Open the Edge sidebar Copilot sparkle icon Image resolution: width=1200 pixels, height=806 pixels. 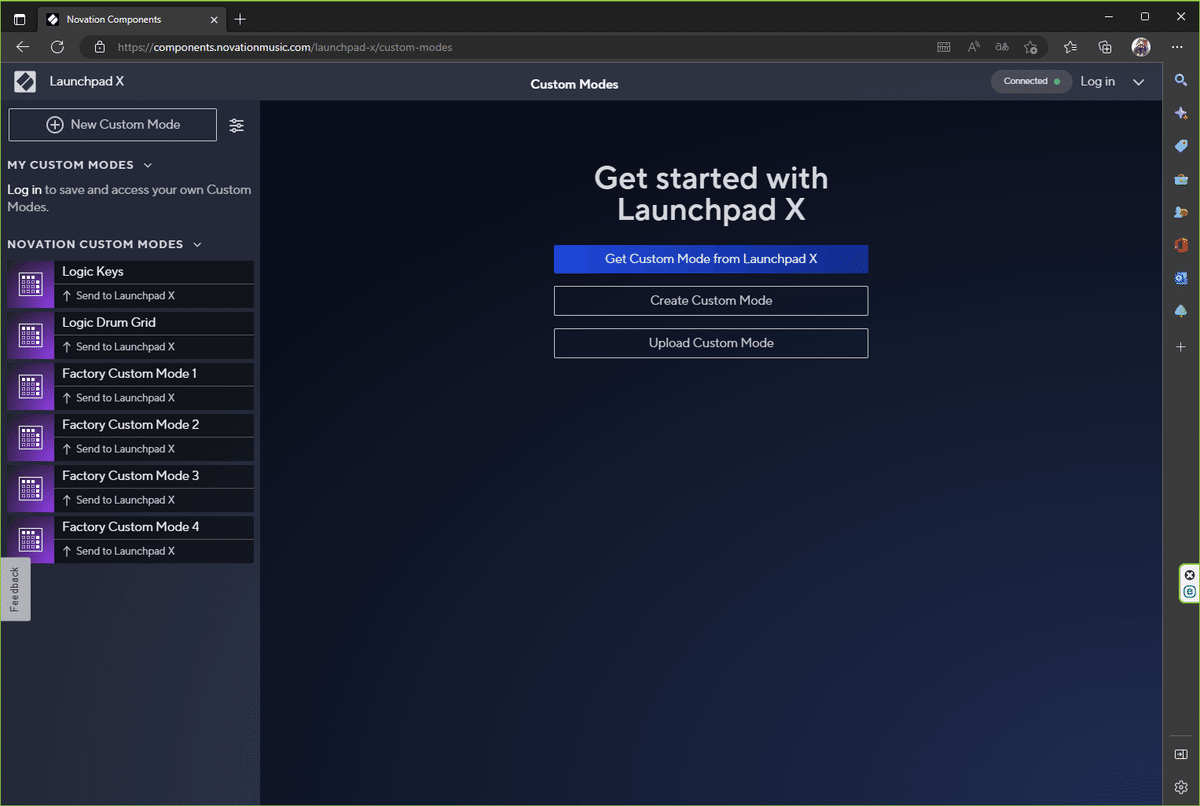click(x=1181, y=114)
